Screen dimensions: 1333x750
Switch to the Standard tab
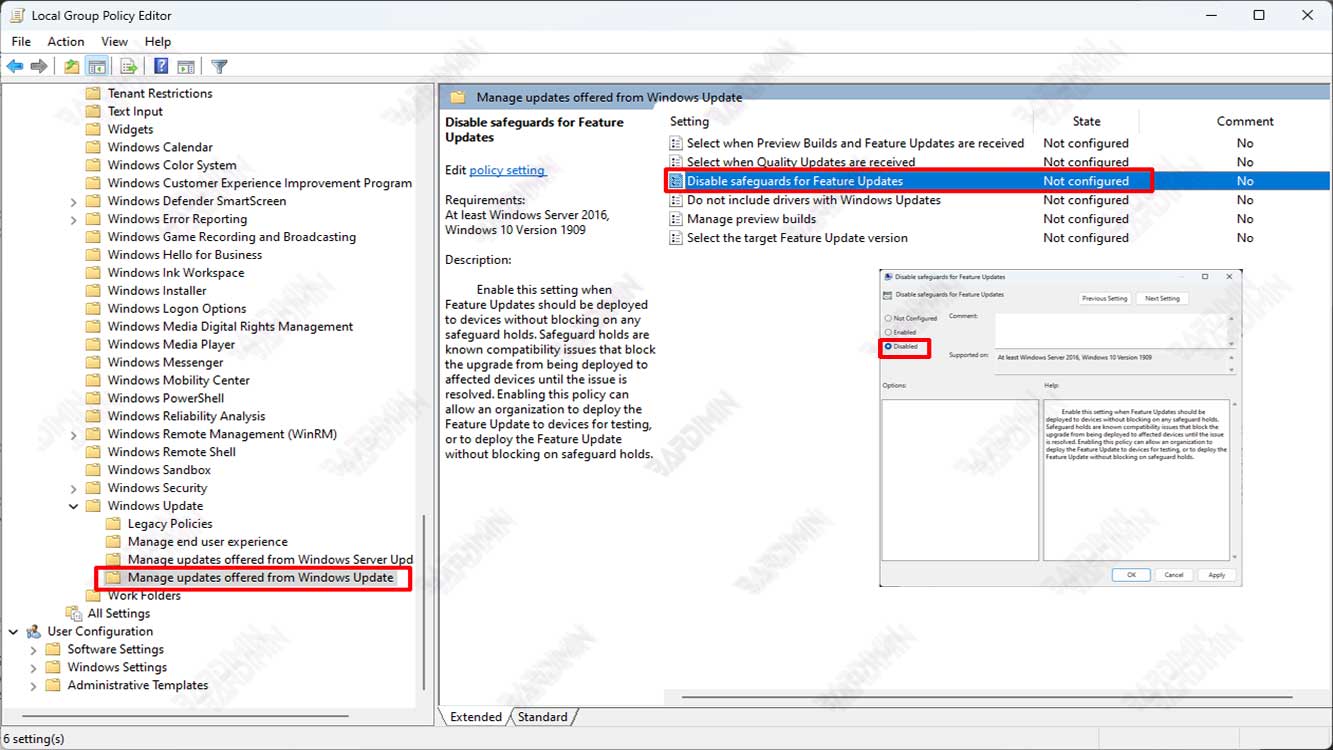click(x=543, y=717)
